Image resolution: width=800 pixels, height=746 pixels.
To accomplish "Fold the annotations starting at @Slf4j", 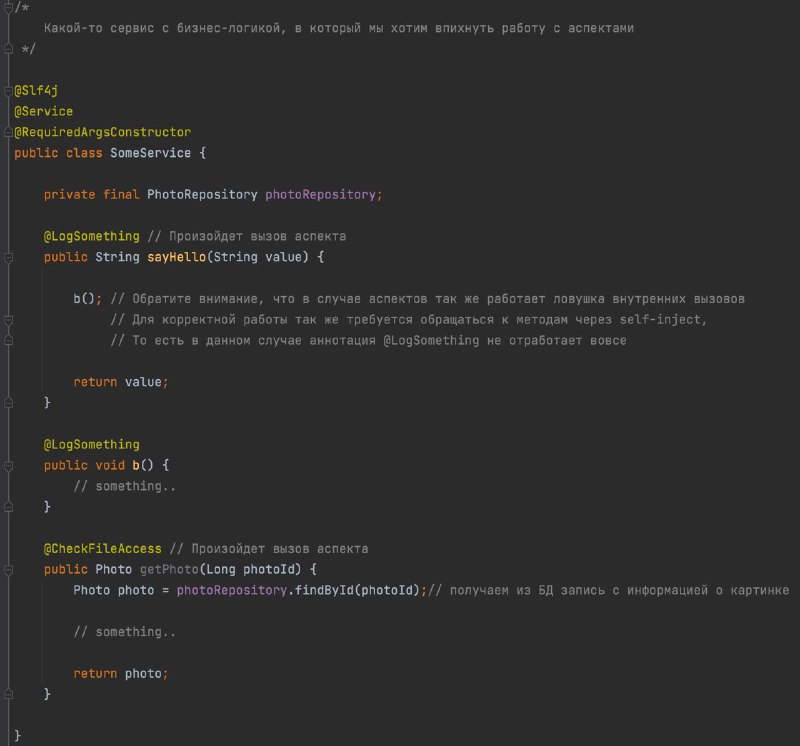I will [8, 91].
